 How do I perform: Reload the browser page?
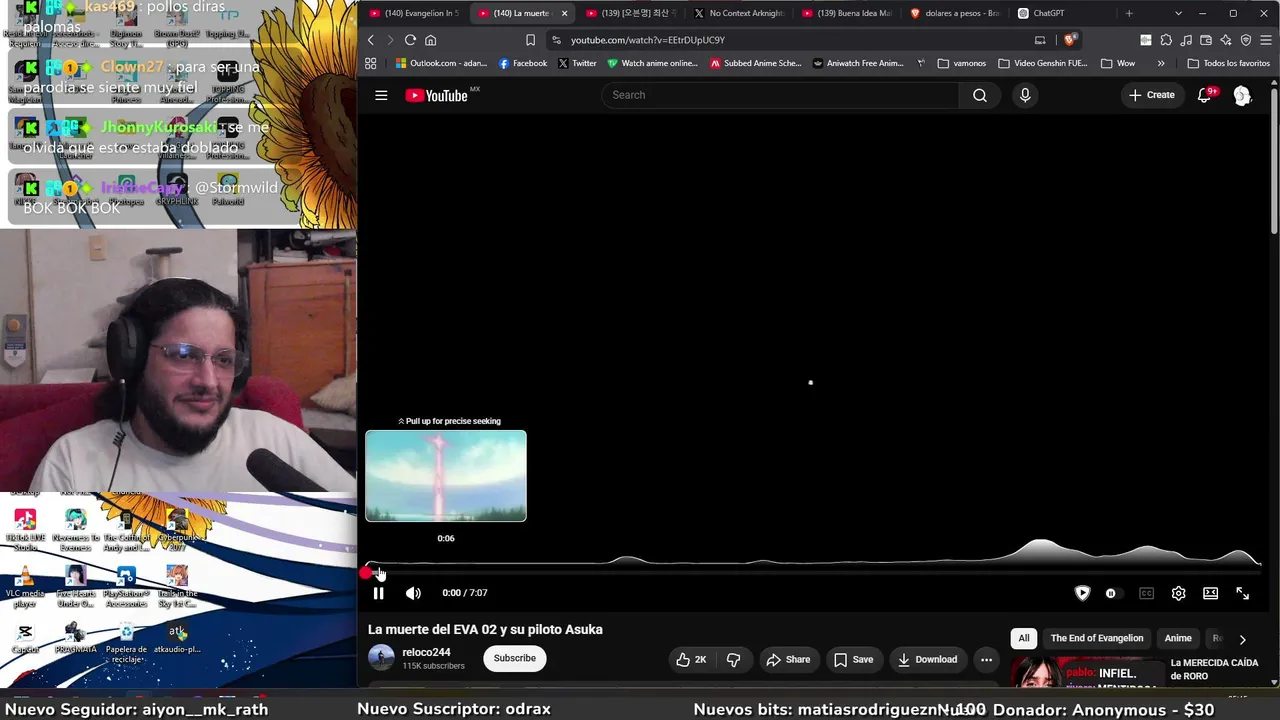pyautogui.click(x=410, y=40)
